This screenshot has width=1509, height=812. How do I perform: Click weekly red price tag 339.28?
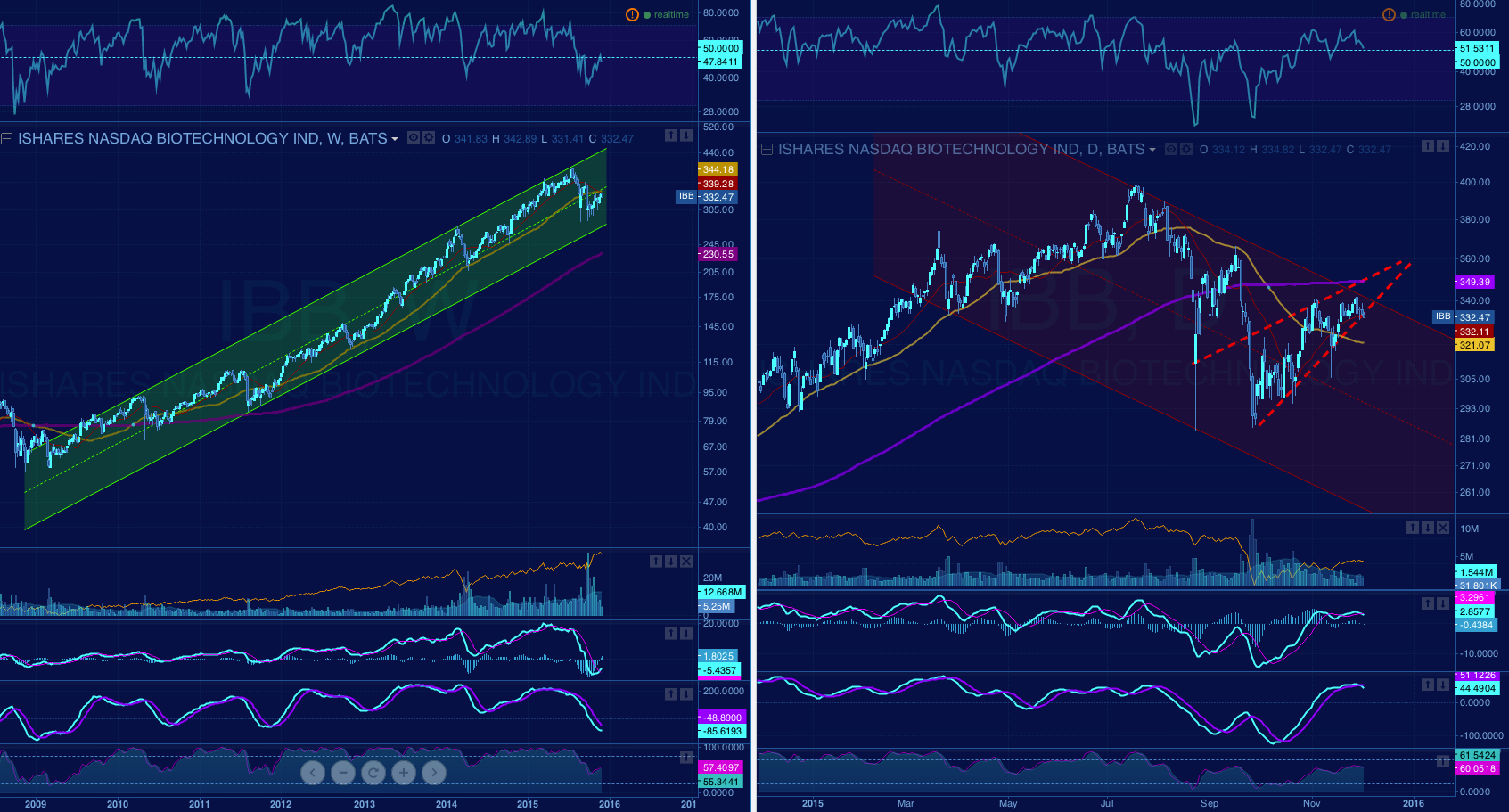(x=718, y=184)
